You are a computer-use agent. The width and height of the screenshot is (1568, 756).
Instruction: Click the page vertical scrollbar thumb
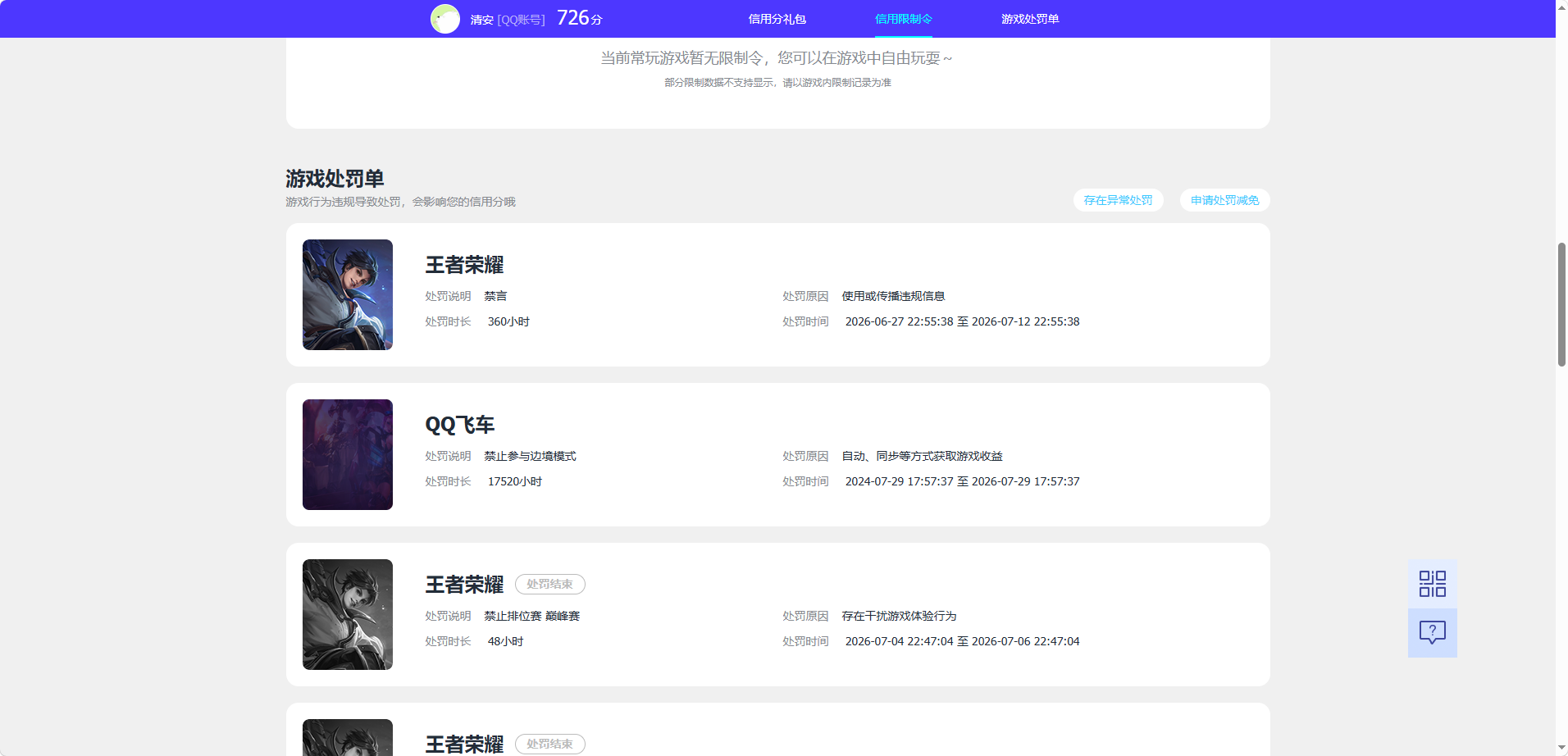click(x=1561, y=304)
